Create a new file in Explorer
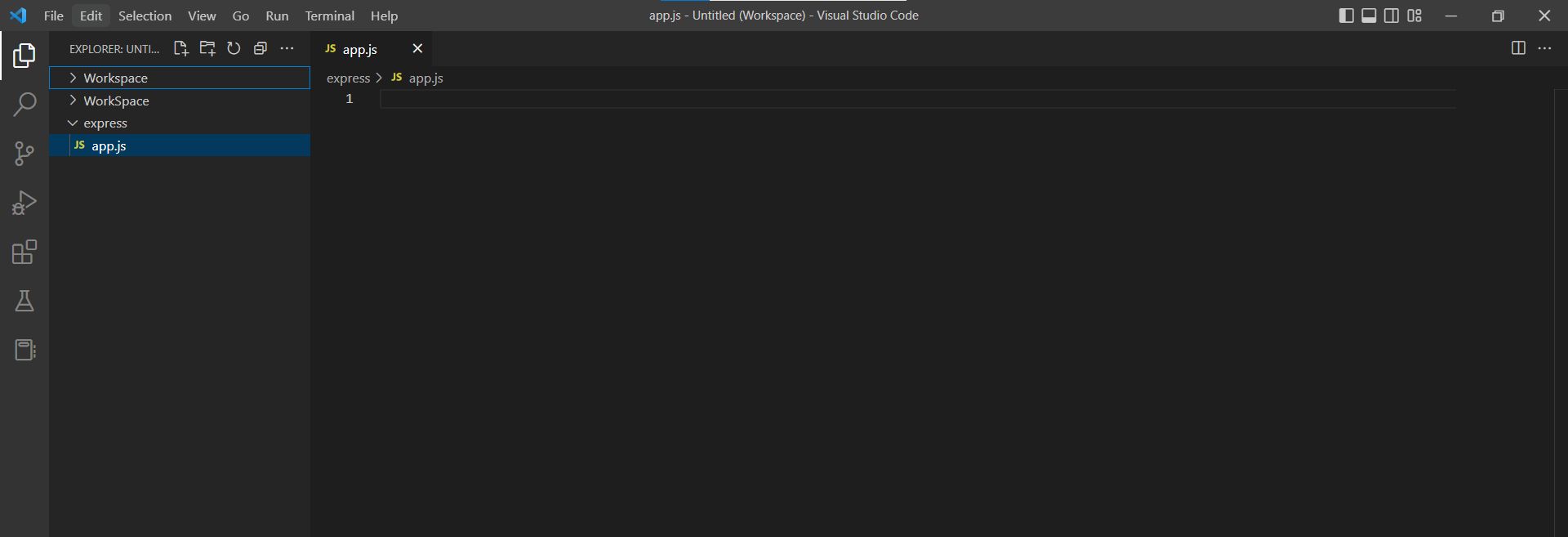Screen dimensions: 1568x537 (181, 48)
